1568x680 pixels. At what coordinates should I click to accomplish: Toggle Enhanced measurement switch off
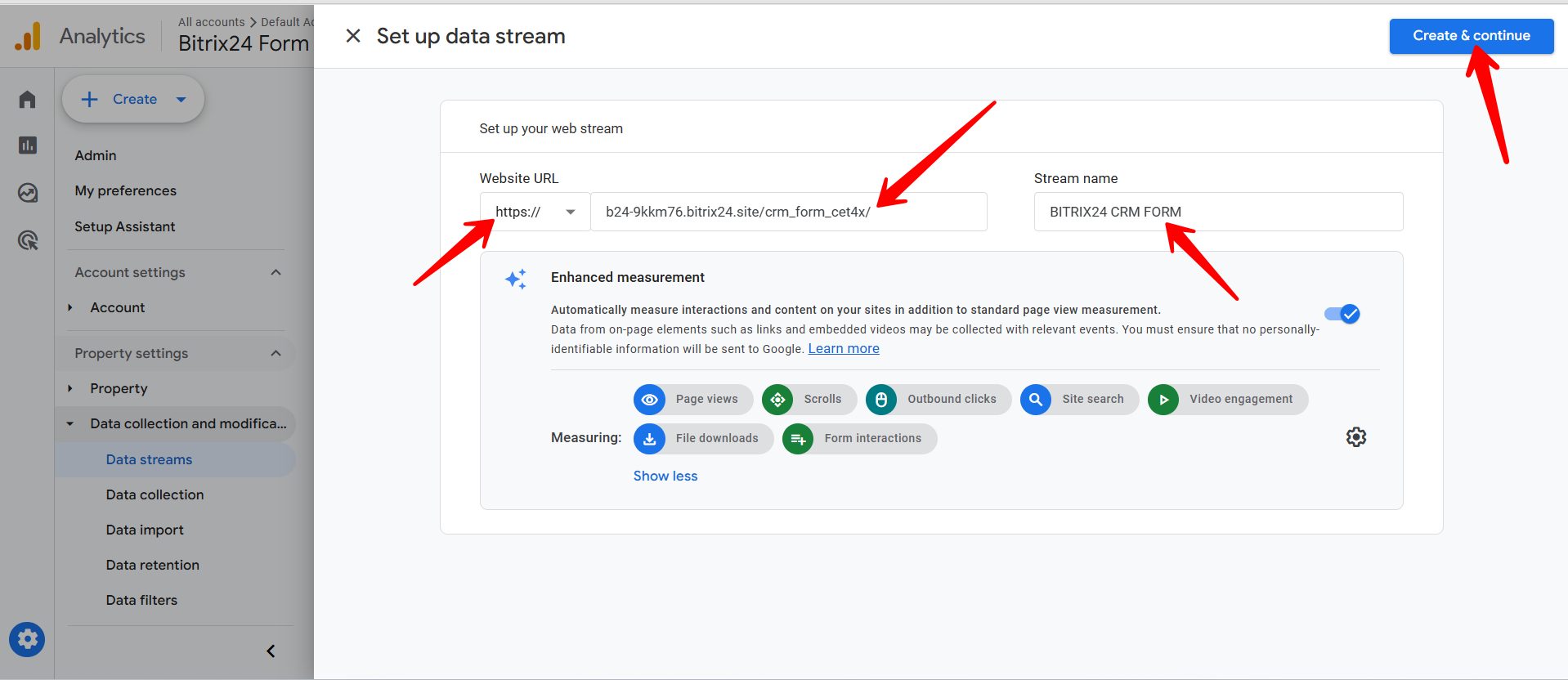[1342, 314]
